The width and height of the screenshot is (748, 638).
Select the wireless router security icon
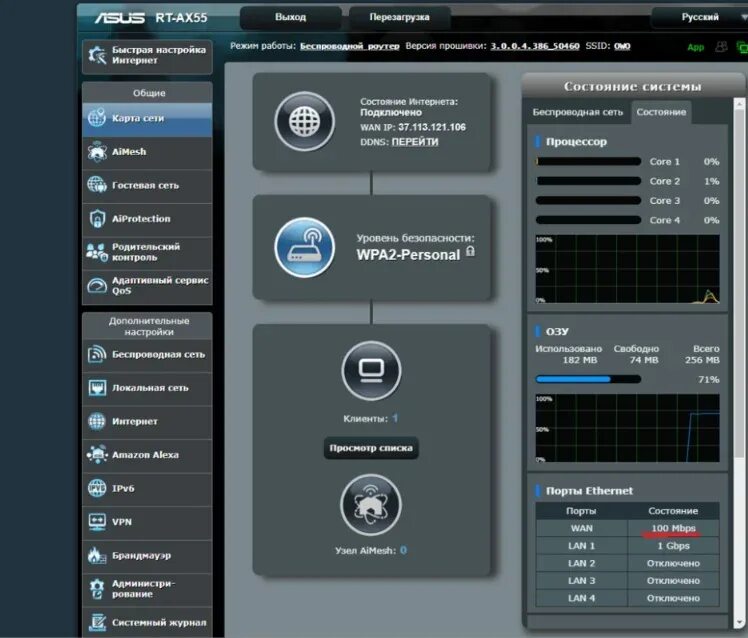click(x=304, y=247)
